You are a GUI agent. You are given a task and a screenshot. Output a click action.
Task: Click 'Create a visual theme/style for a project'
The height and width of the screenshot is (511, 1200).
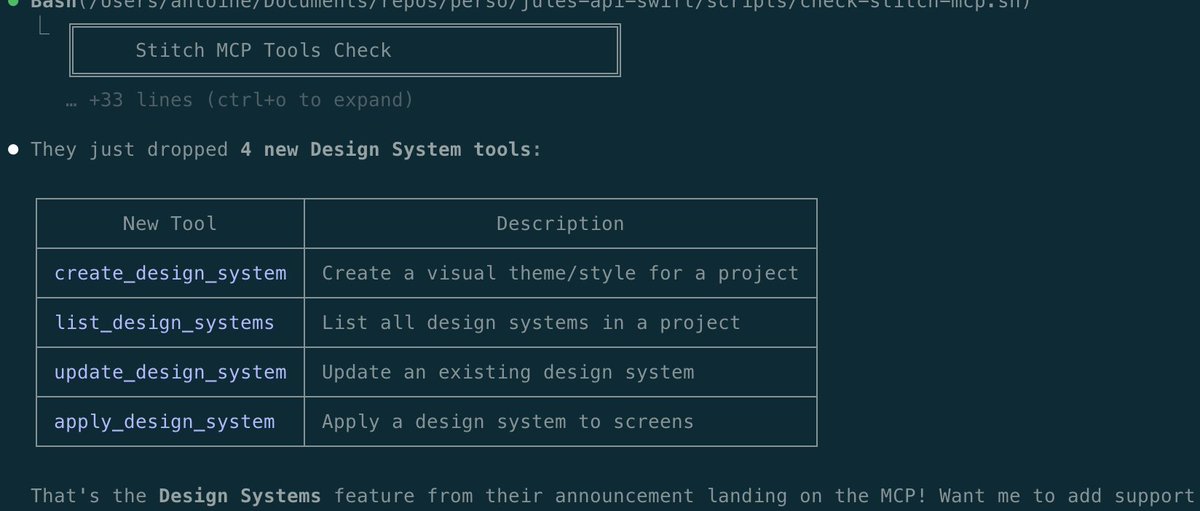(x=560, y=273)
